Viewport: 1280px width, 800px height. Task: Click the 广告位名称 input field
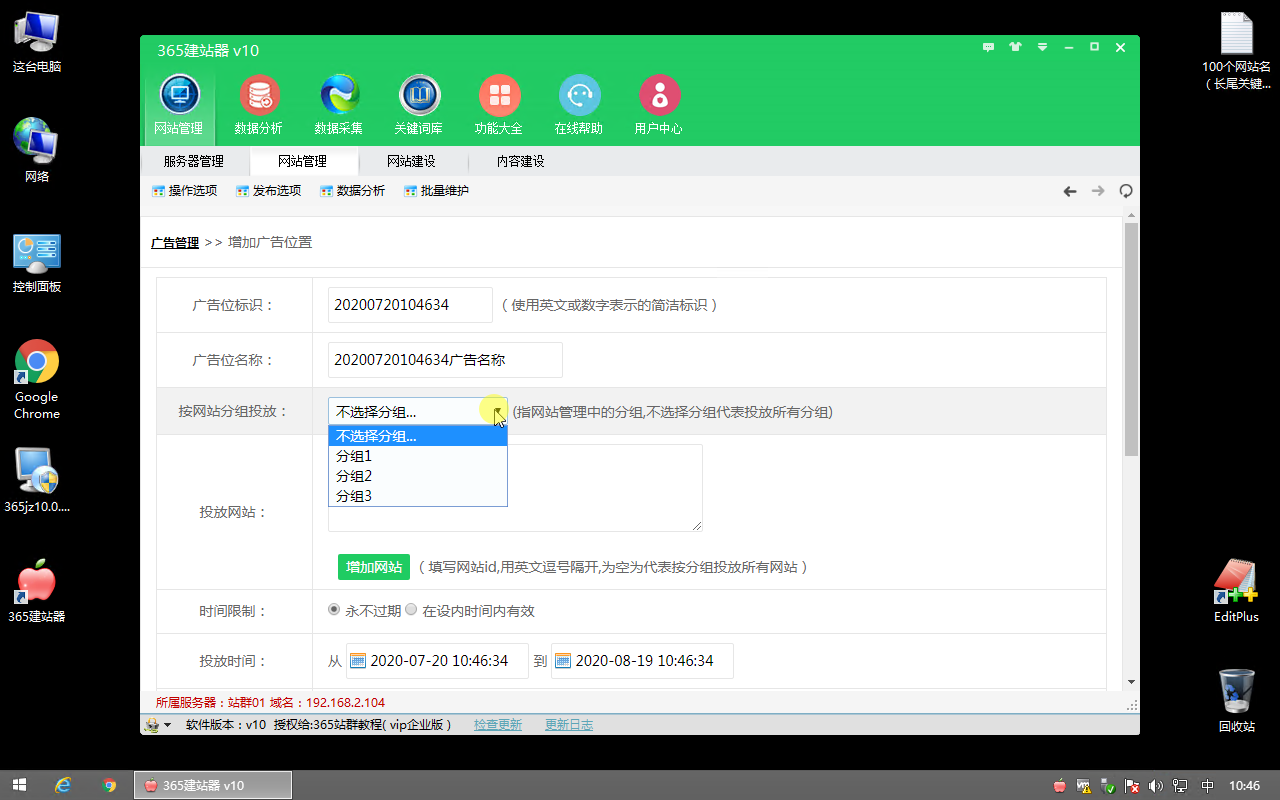pos(445,360)
